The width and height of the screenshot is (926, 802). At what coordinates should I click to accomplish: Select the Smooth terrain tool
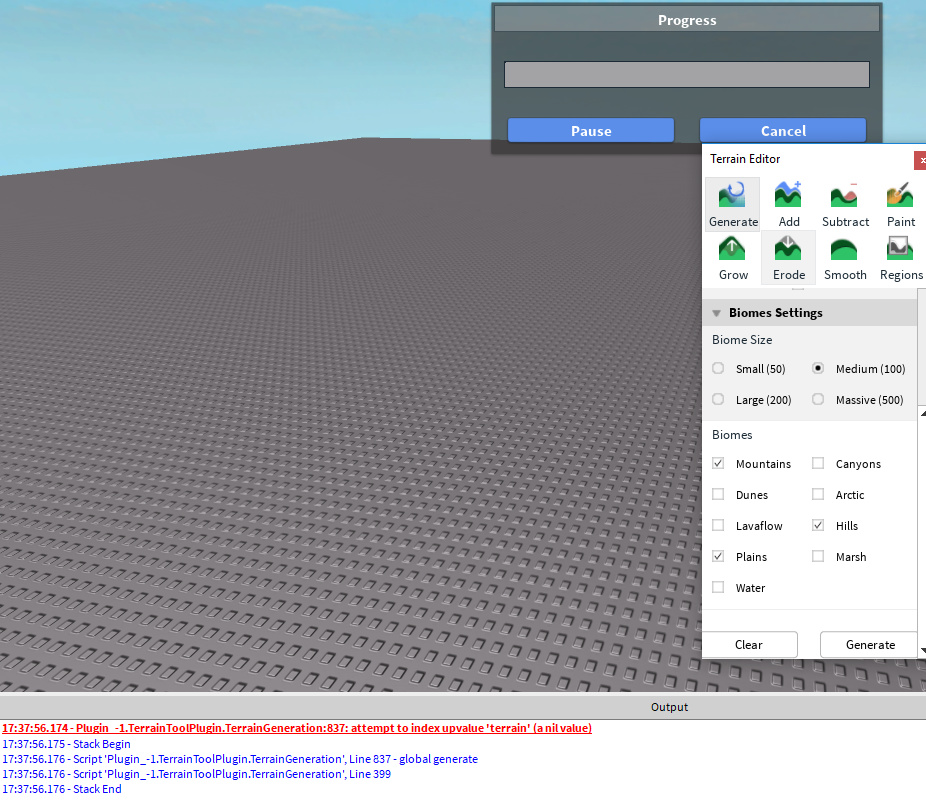(x=845, y=257)
